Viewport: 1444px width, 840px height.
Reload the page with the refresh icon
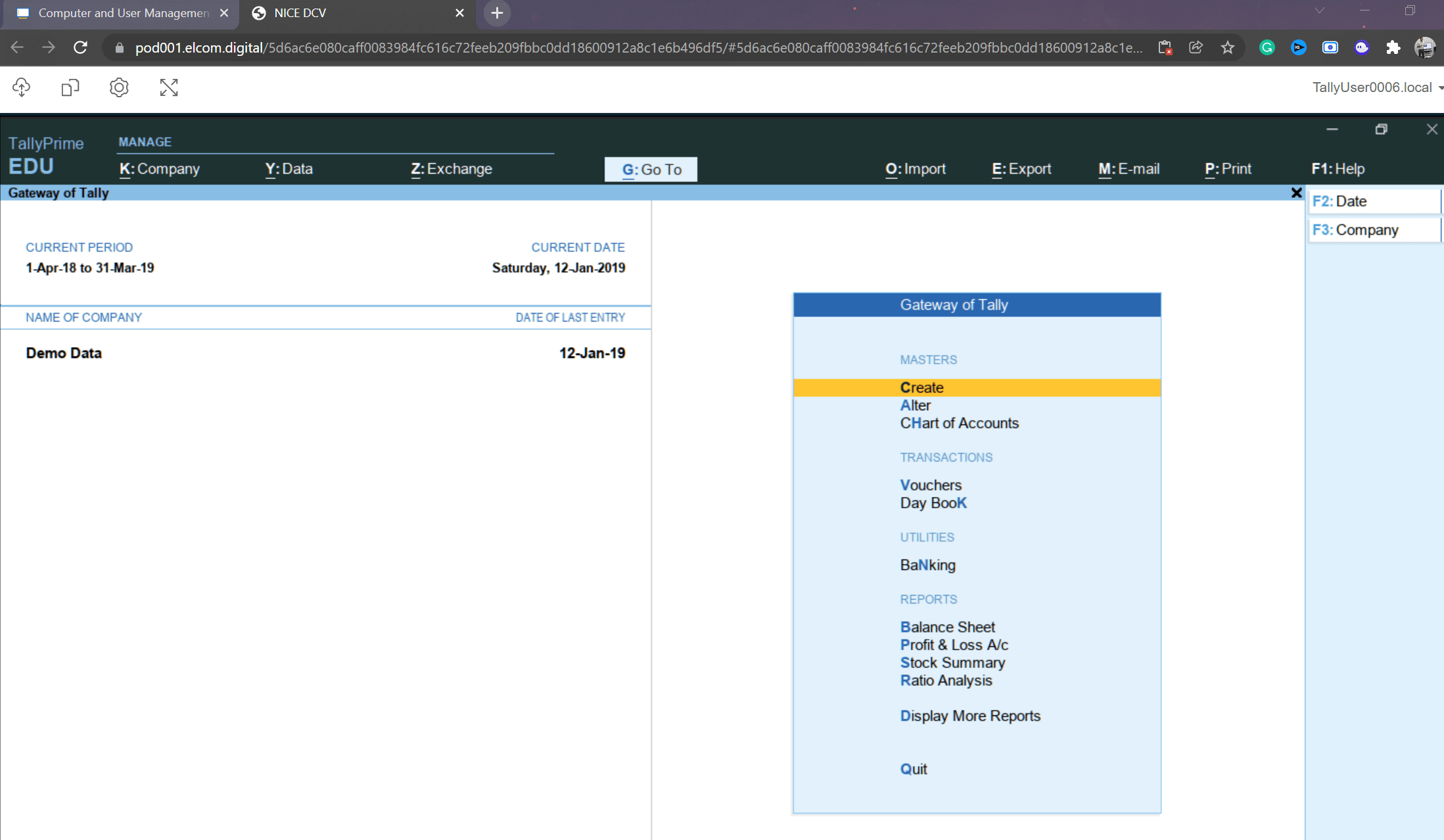point(80,47)
